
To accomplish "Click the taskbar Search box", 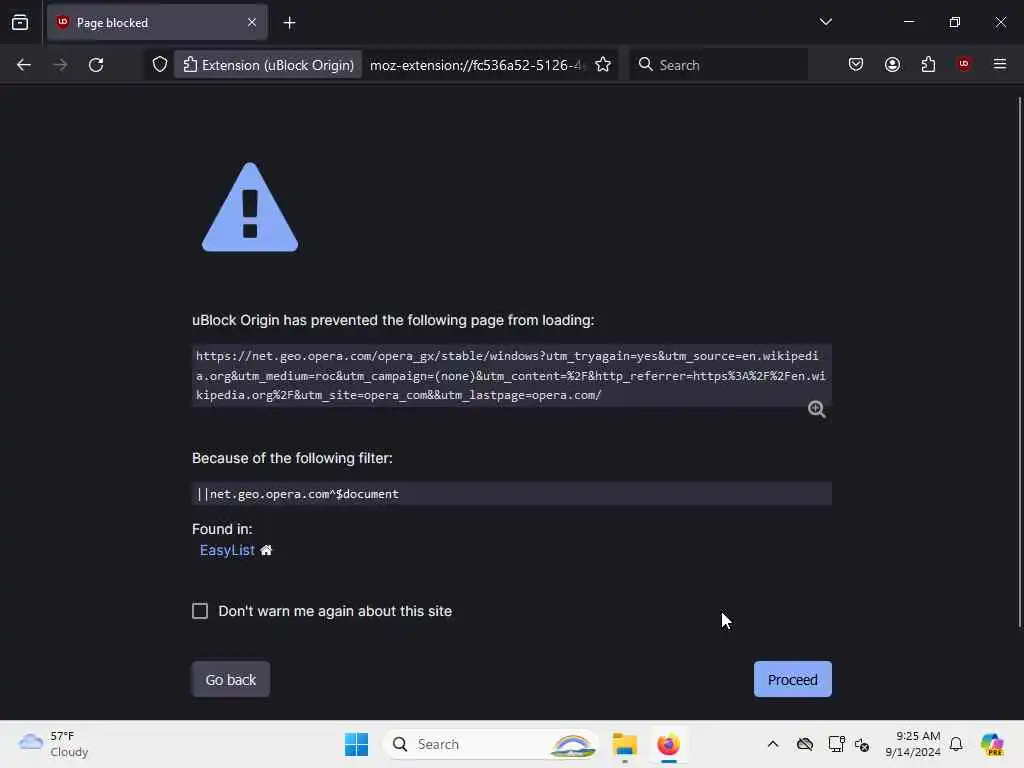I will pyautogui.click(x=490, y=744).
